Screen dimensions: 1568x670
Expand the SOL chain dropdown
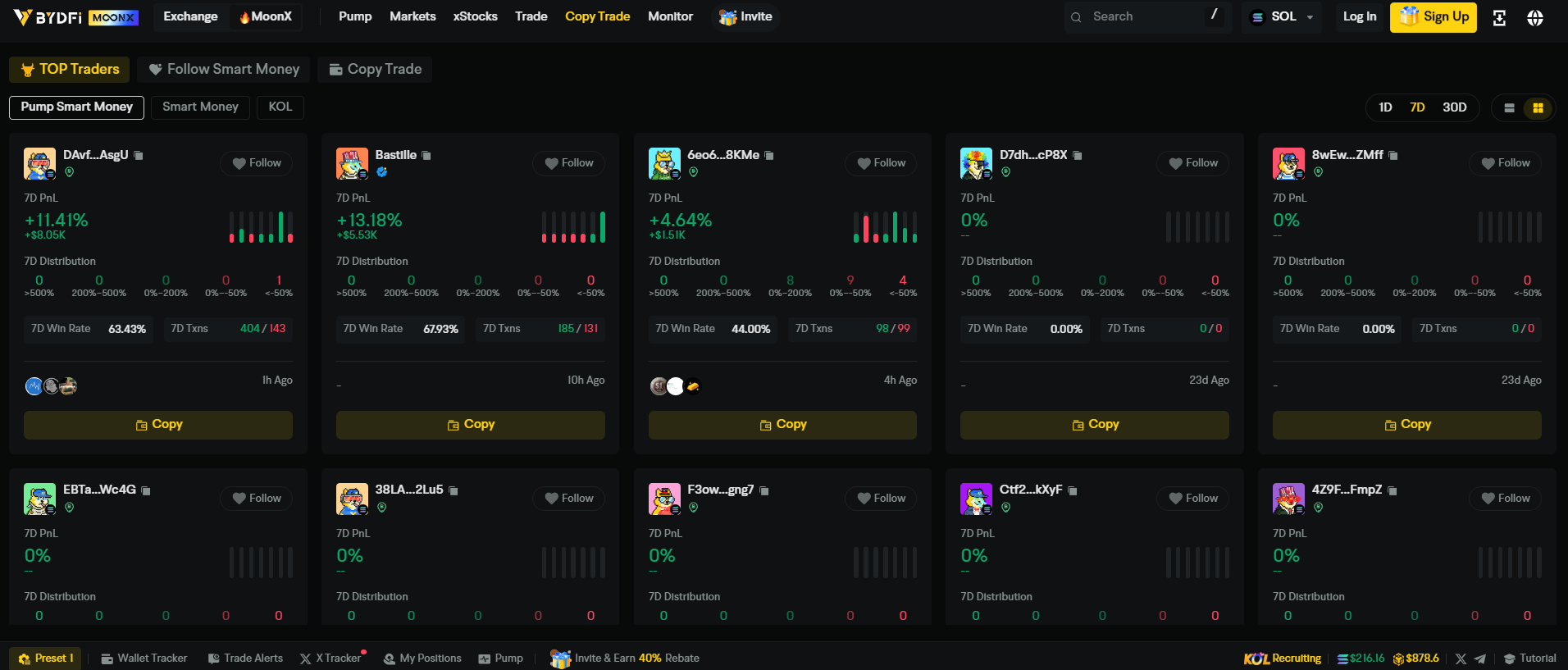coord(1282,16)
